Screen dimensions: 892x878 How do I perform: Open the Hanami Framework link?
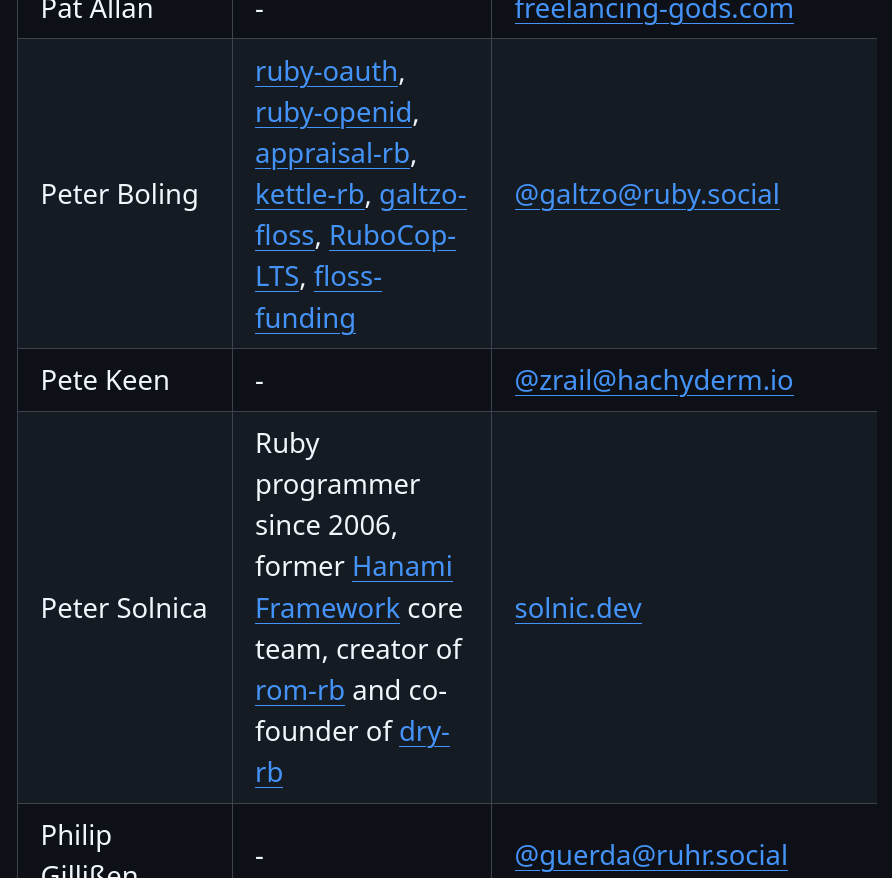[402, 567]
